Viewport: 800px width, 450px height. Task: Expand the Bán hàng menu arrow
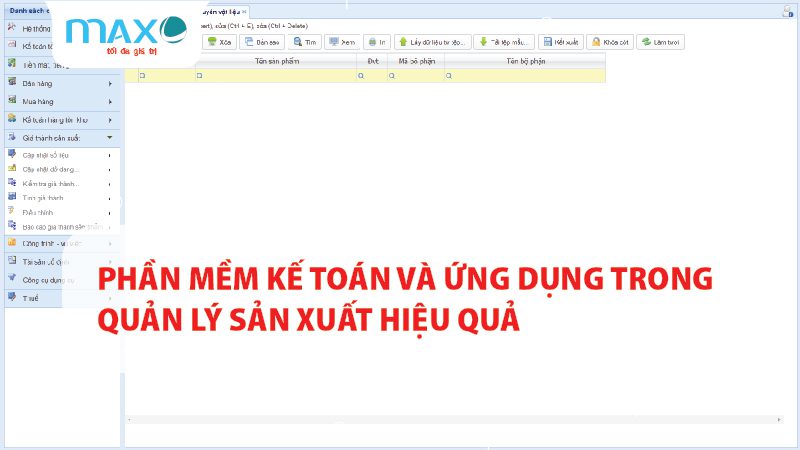coord(110,84)
